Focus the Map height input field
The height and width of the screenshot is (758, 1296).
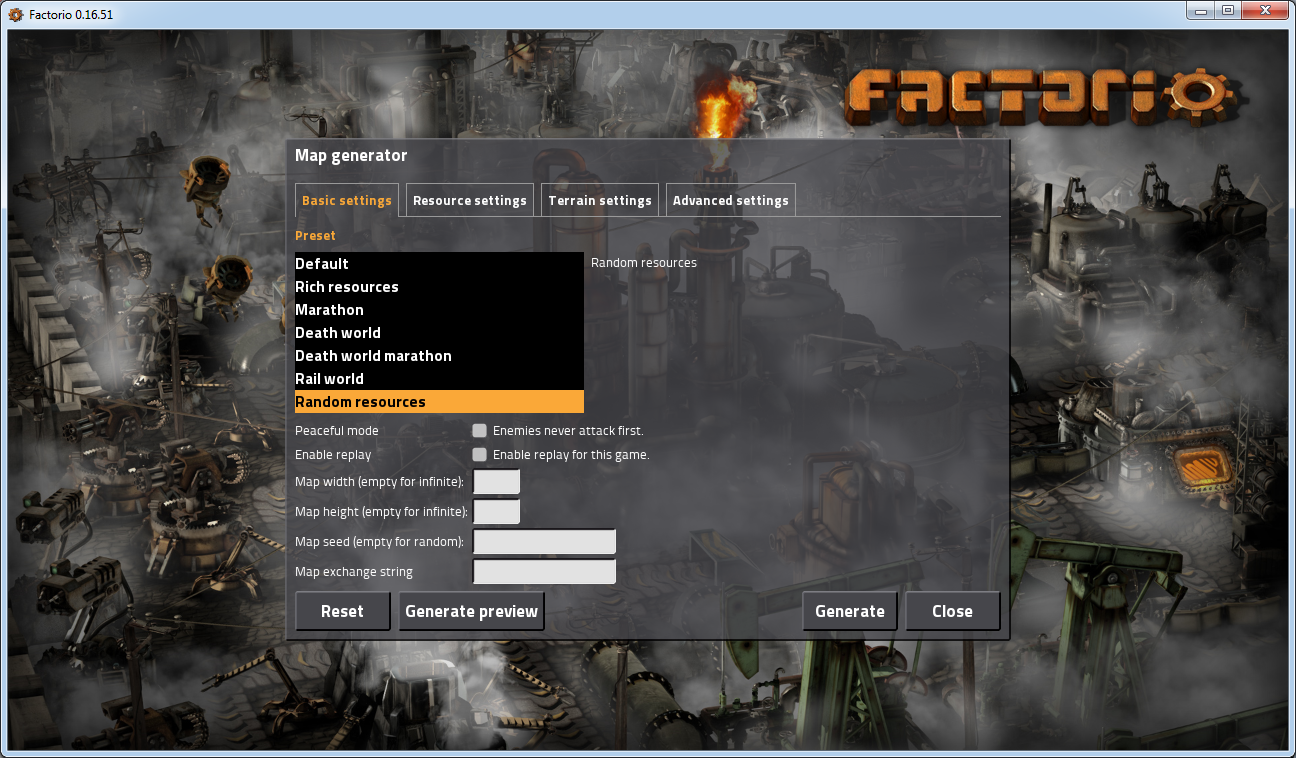pos(496,512)
